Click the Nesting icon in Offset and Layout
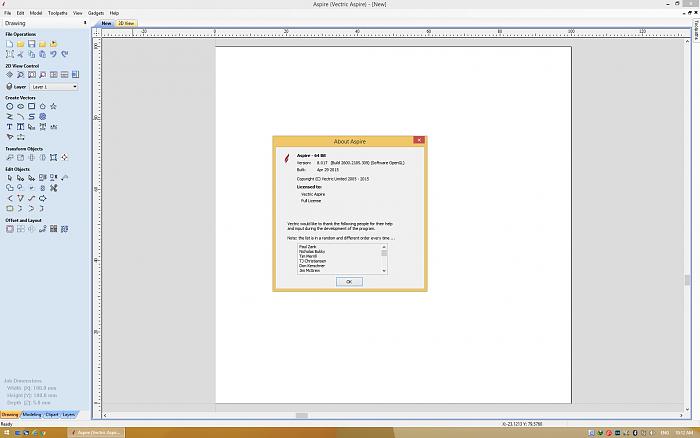The image size is (700, 438). click(64, 229)
